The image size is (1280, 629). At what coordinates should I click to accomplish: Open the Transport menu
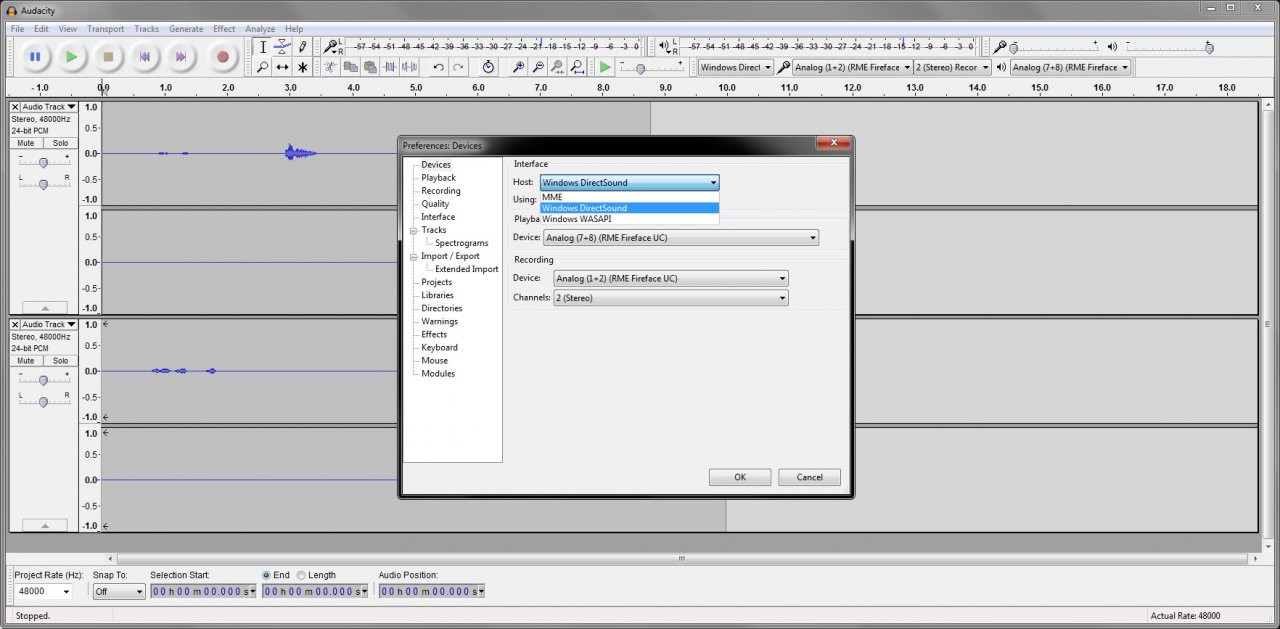coord(105,29)
